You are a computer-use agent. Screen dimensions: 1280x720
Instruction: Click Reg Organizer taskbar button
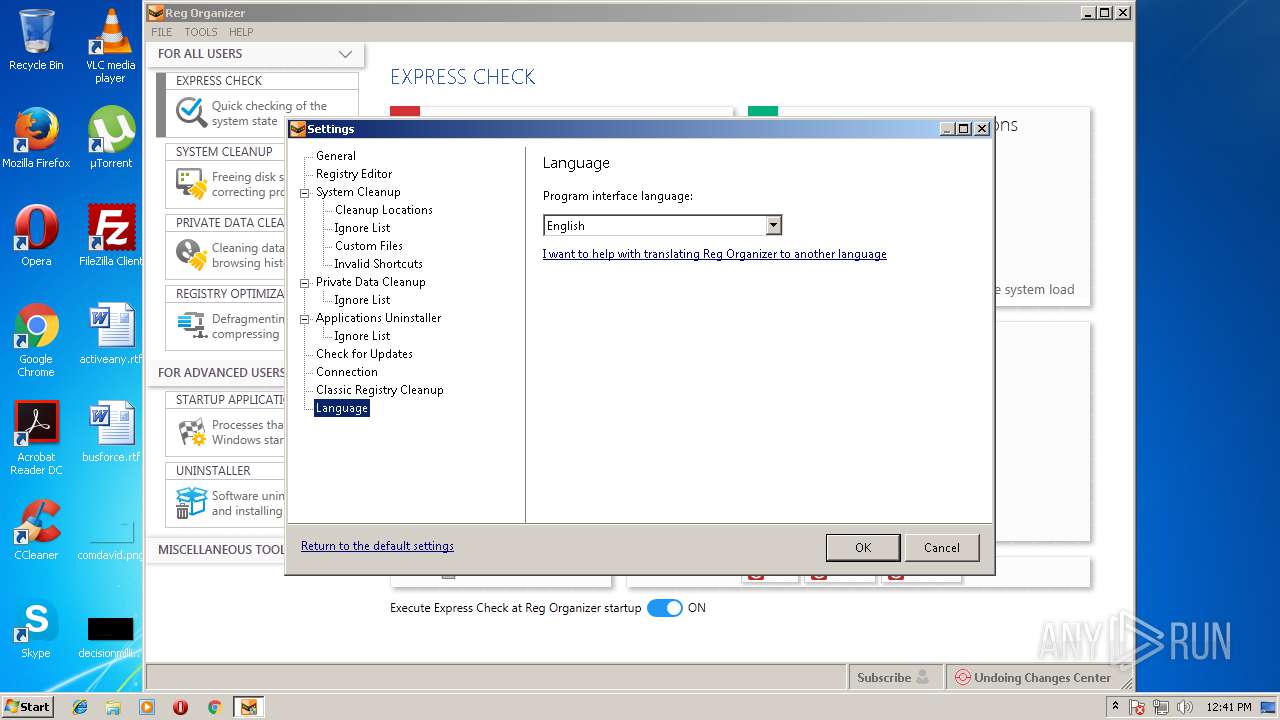(248, 707)
